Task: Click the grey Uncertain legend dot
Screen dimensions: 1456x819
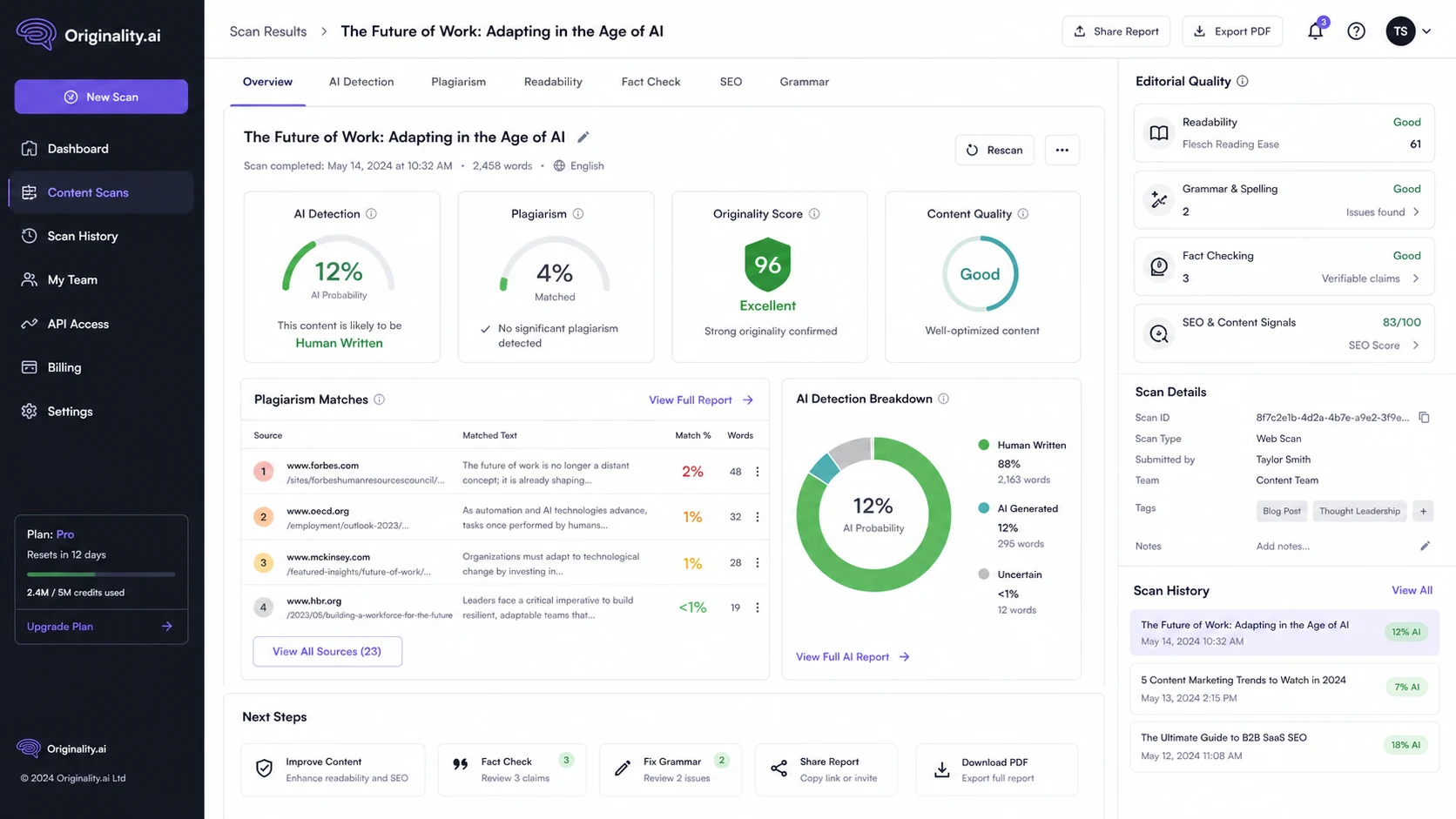Action: click(984, 574)
